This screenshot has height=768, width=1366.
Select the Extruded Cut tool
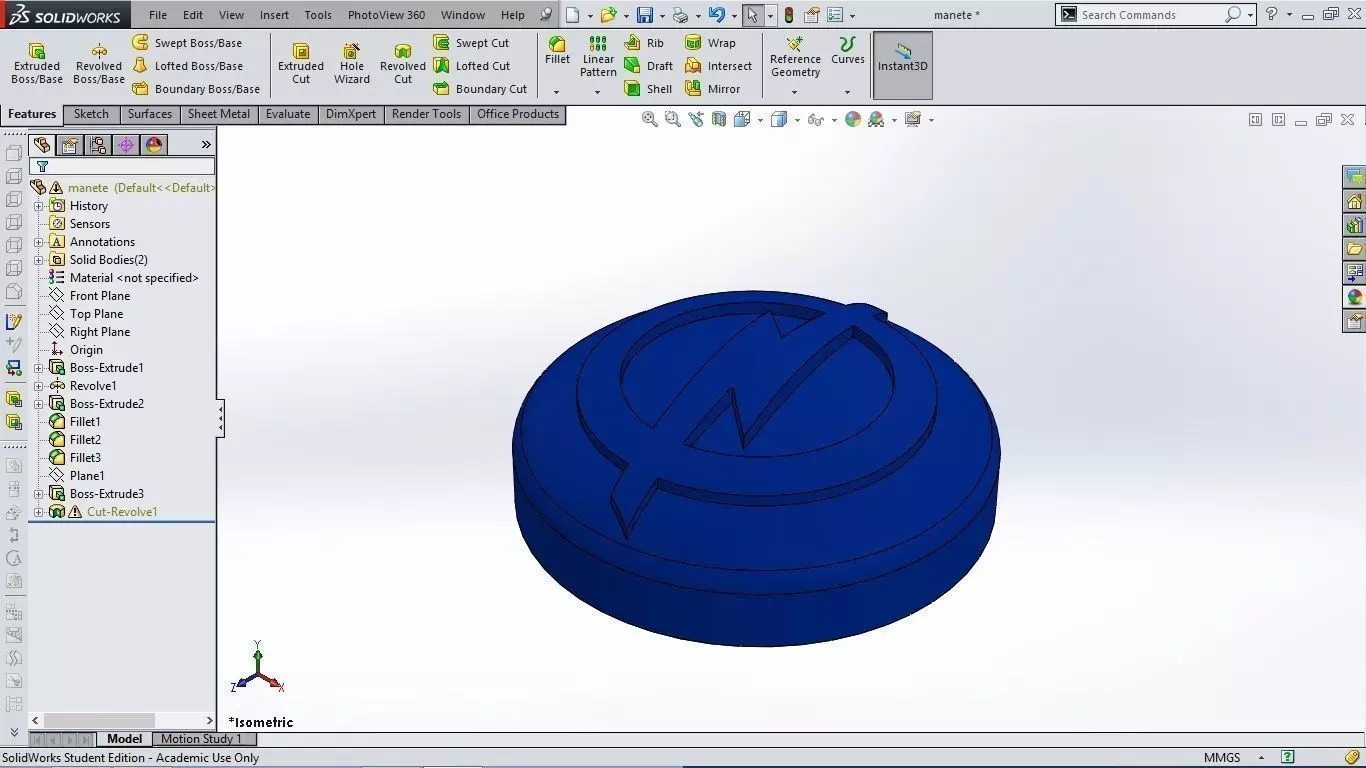[x=301, y=64]
